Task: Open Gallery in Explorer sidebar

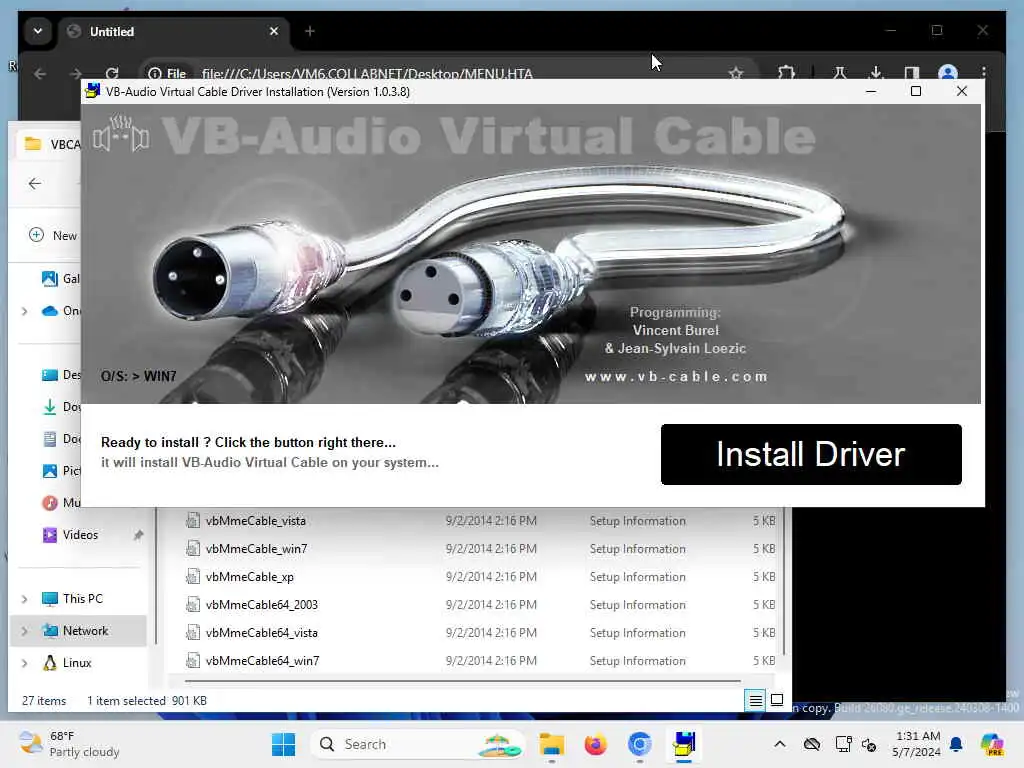Action: tap(60, 279)
